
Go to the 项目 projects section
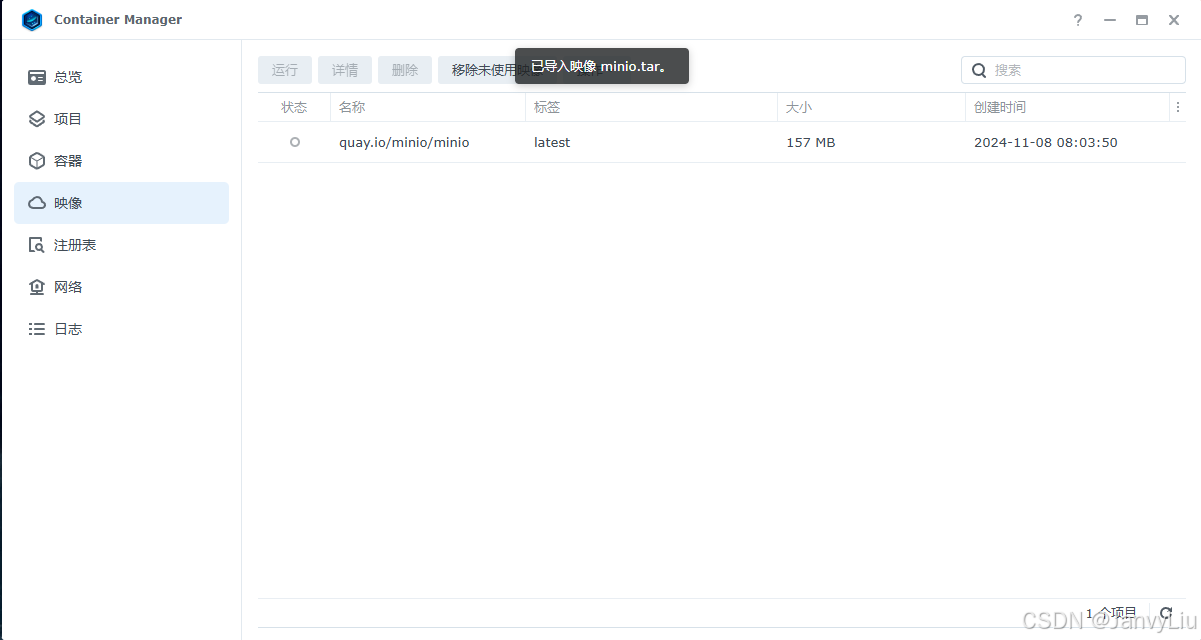click(x=121, y=119)
